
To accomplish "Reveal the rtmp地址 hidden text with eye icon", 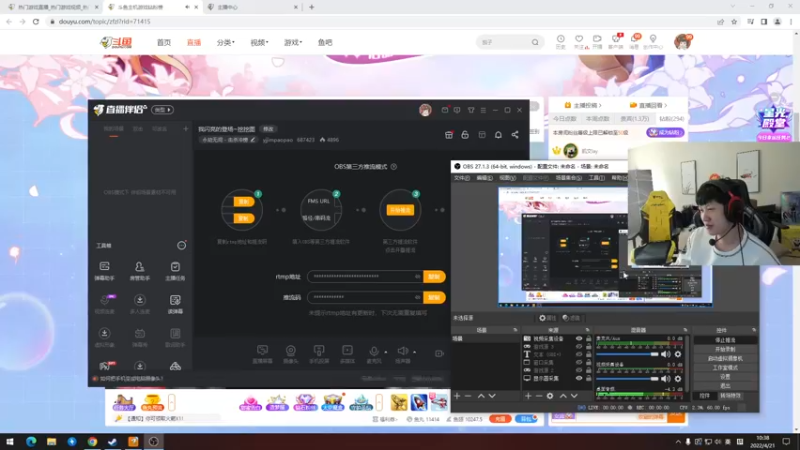I will (x=417, y=277).
